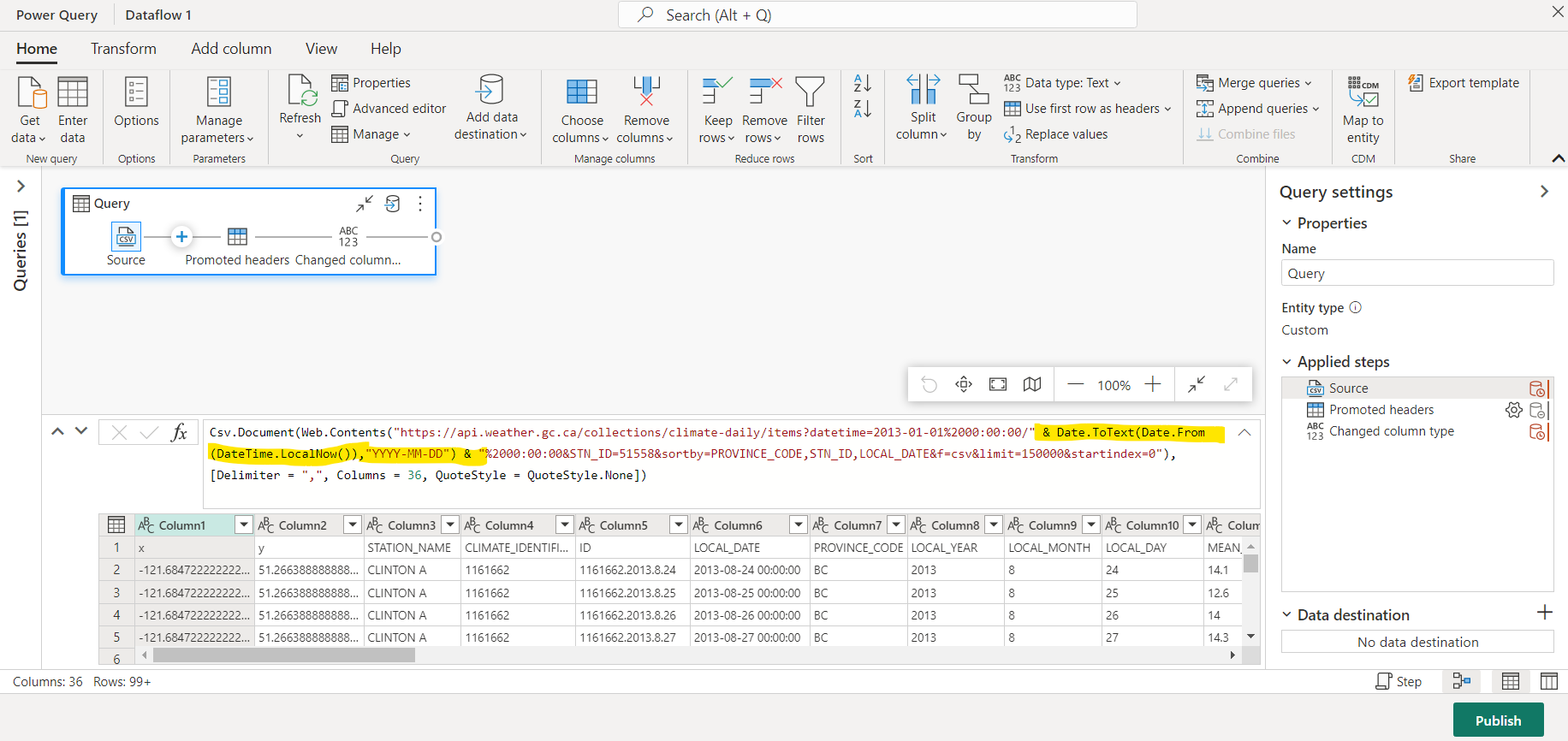This screenshot has width=1568, height=741.
Task: Toggle the Step script view in status bar
Action: coord(1399,681)
